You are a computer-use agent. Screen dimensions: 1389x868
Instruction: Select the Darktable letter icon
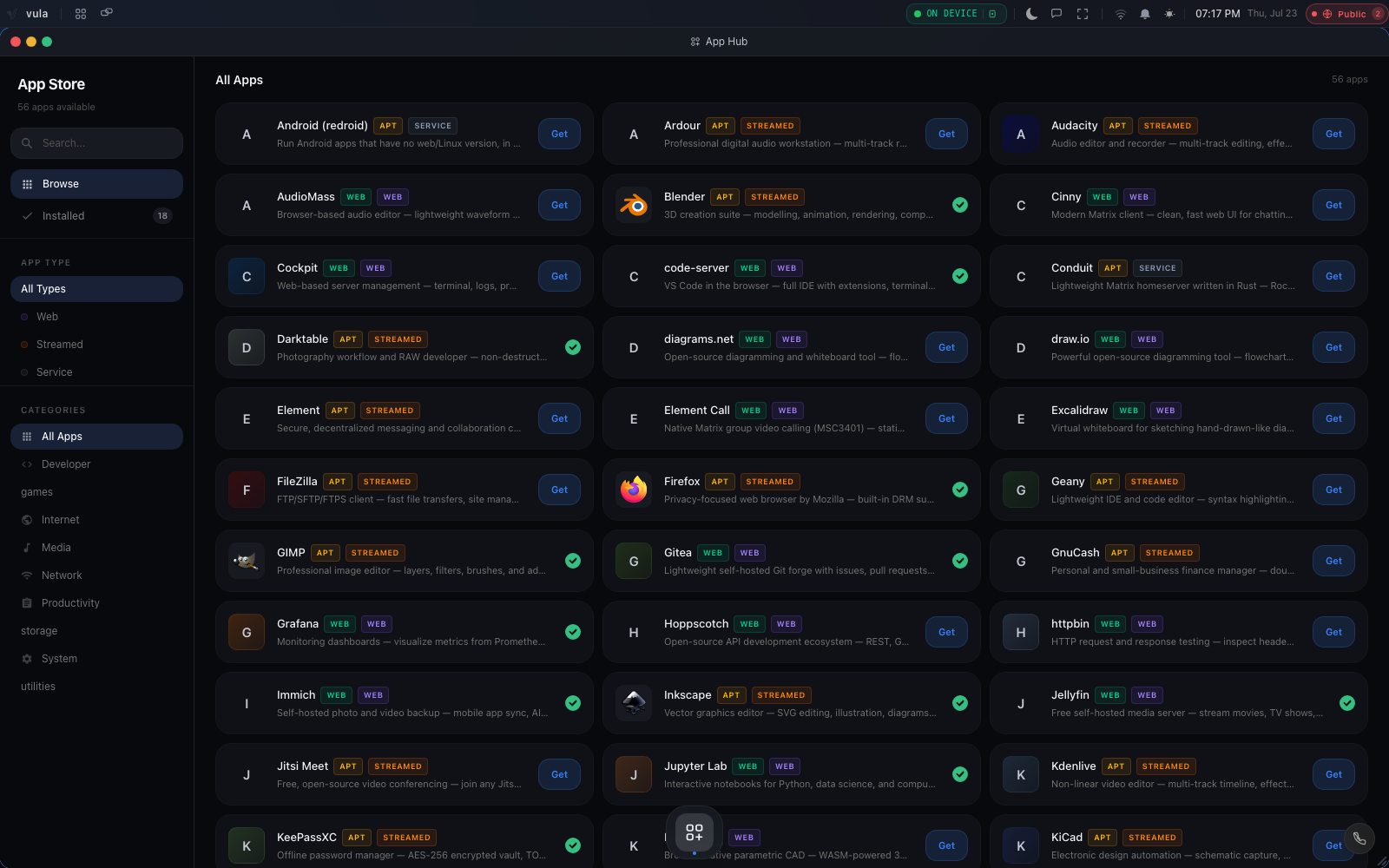247,348
